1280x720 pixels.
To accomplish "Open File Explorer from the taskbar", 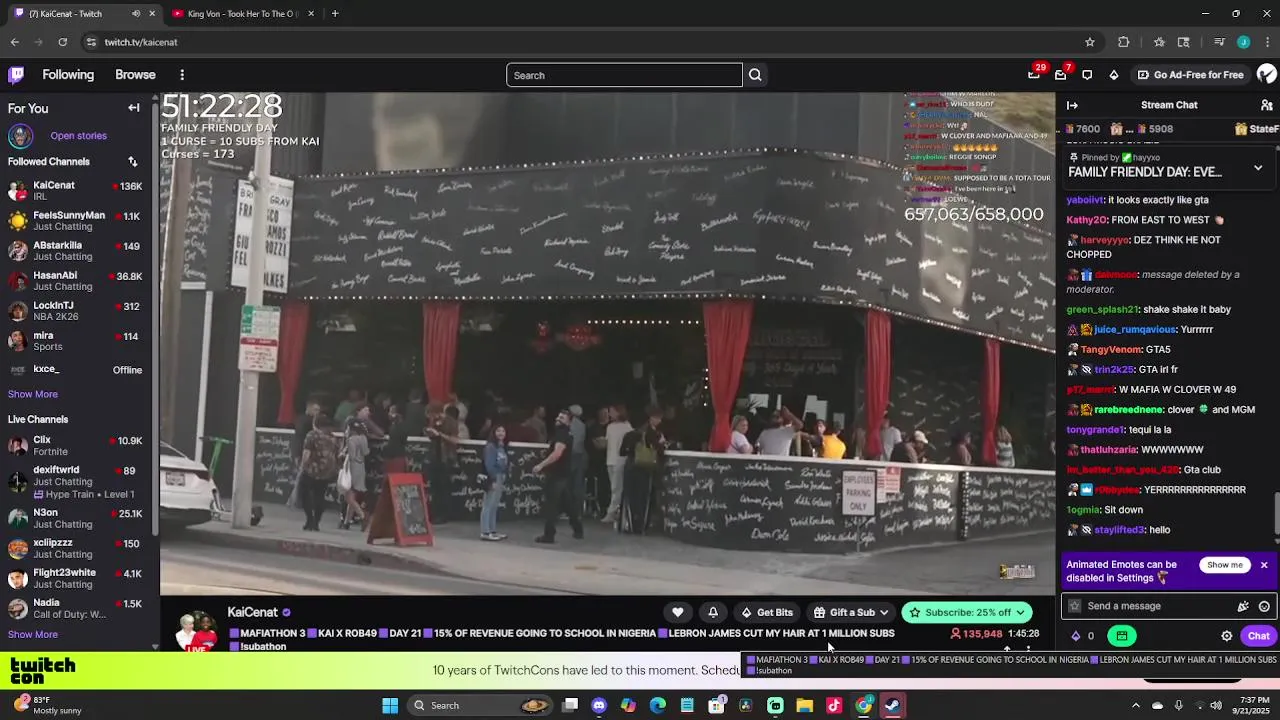I will tap(804, 706).
